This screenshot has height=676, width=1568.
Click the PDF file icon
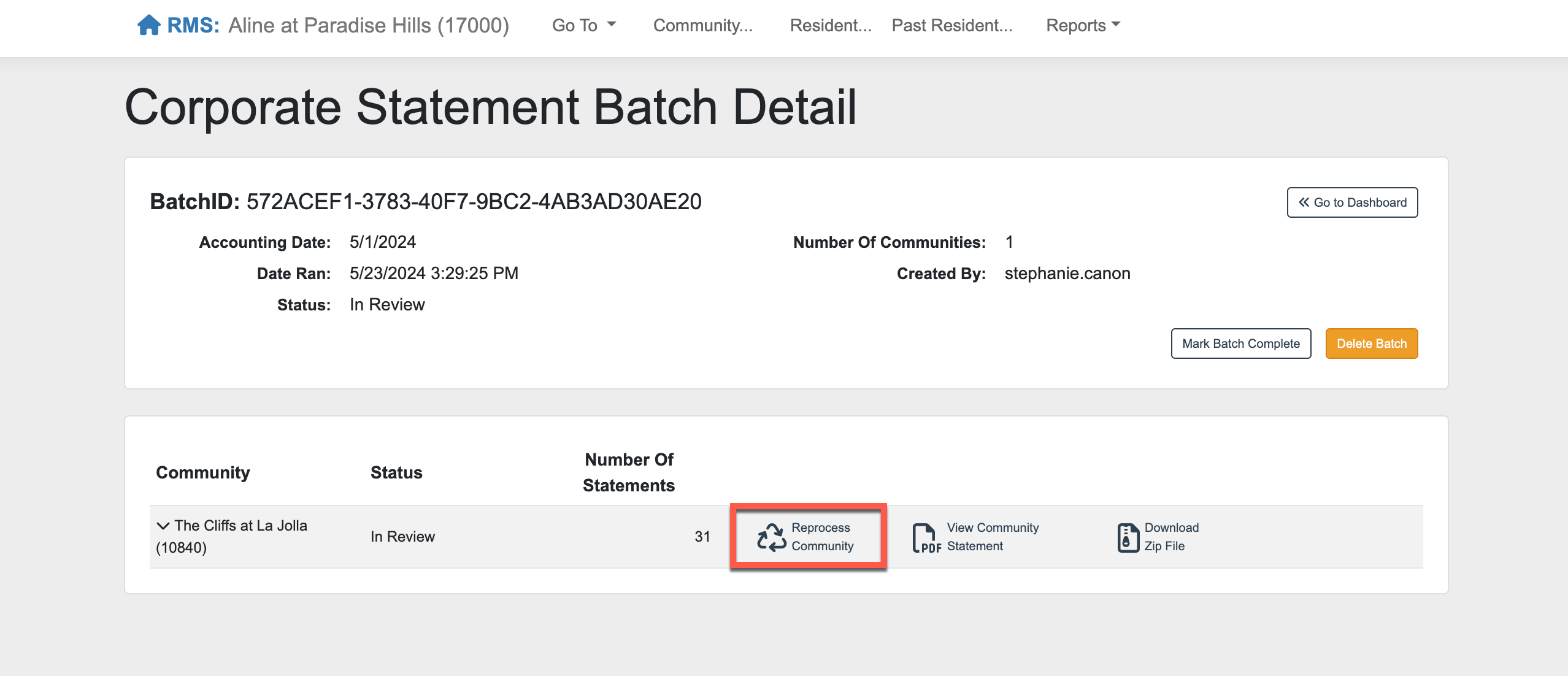click(x=926, y=538)
